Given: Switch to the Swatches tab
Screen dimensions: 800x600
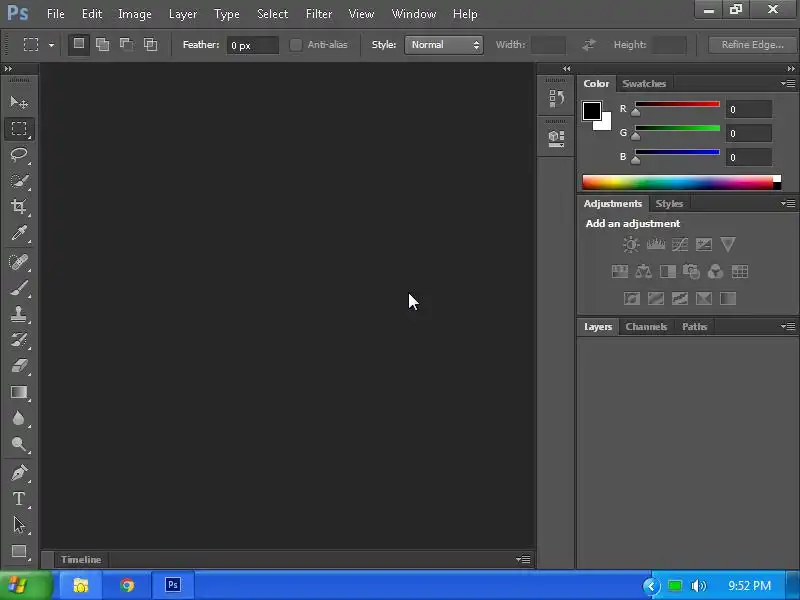Looking at the screenshot, I should [644, 84].
